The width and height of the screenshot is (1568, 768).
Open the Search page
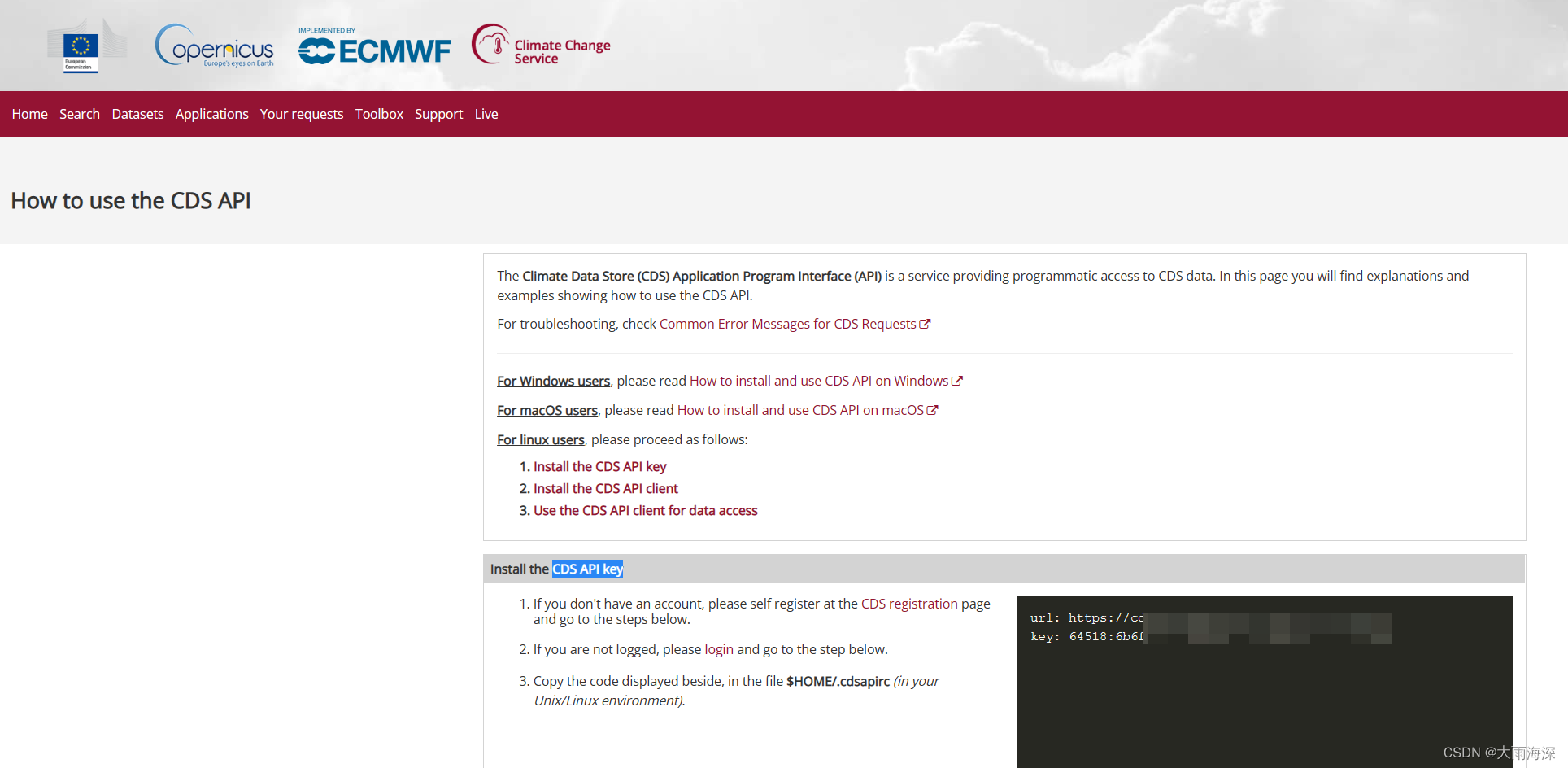pyautogui.click(x=79, y=114)
